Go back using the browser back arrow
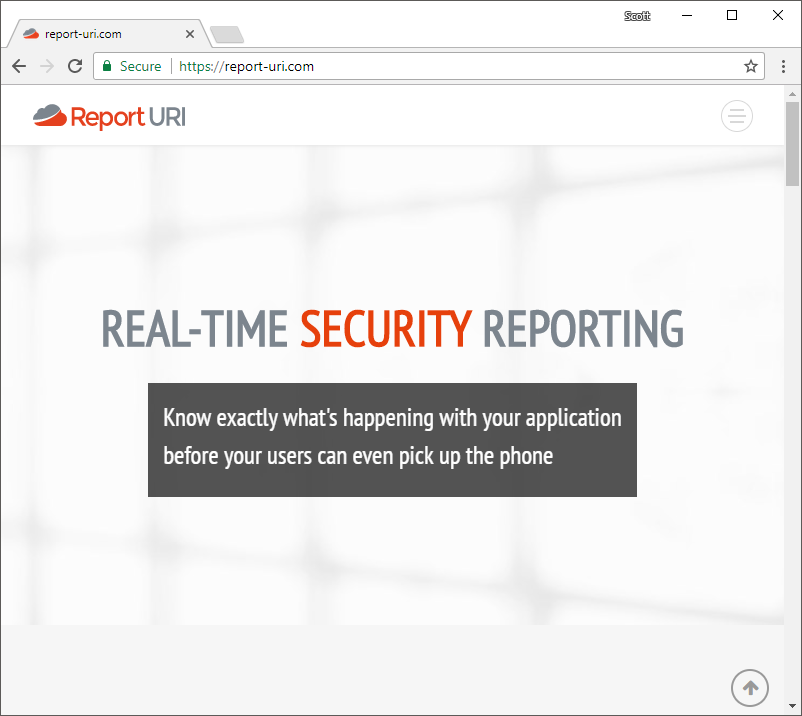Viewport: 802px width, 716px height. coord(19,66)
